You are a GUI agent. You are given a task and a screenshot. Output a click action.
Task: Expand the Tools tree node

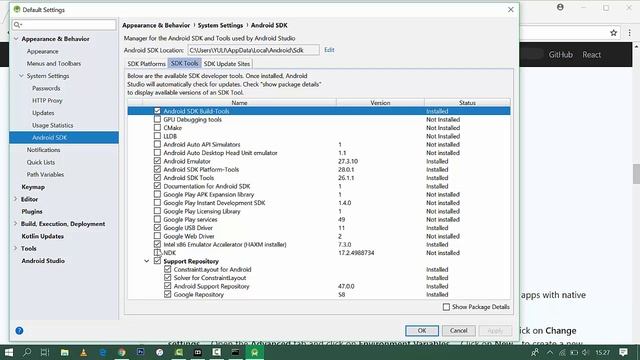tap(16, 248)
